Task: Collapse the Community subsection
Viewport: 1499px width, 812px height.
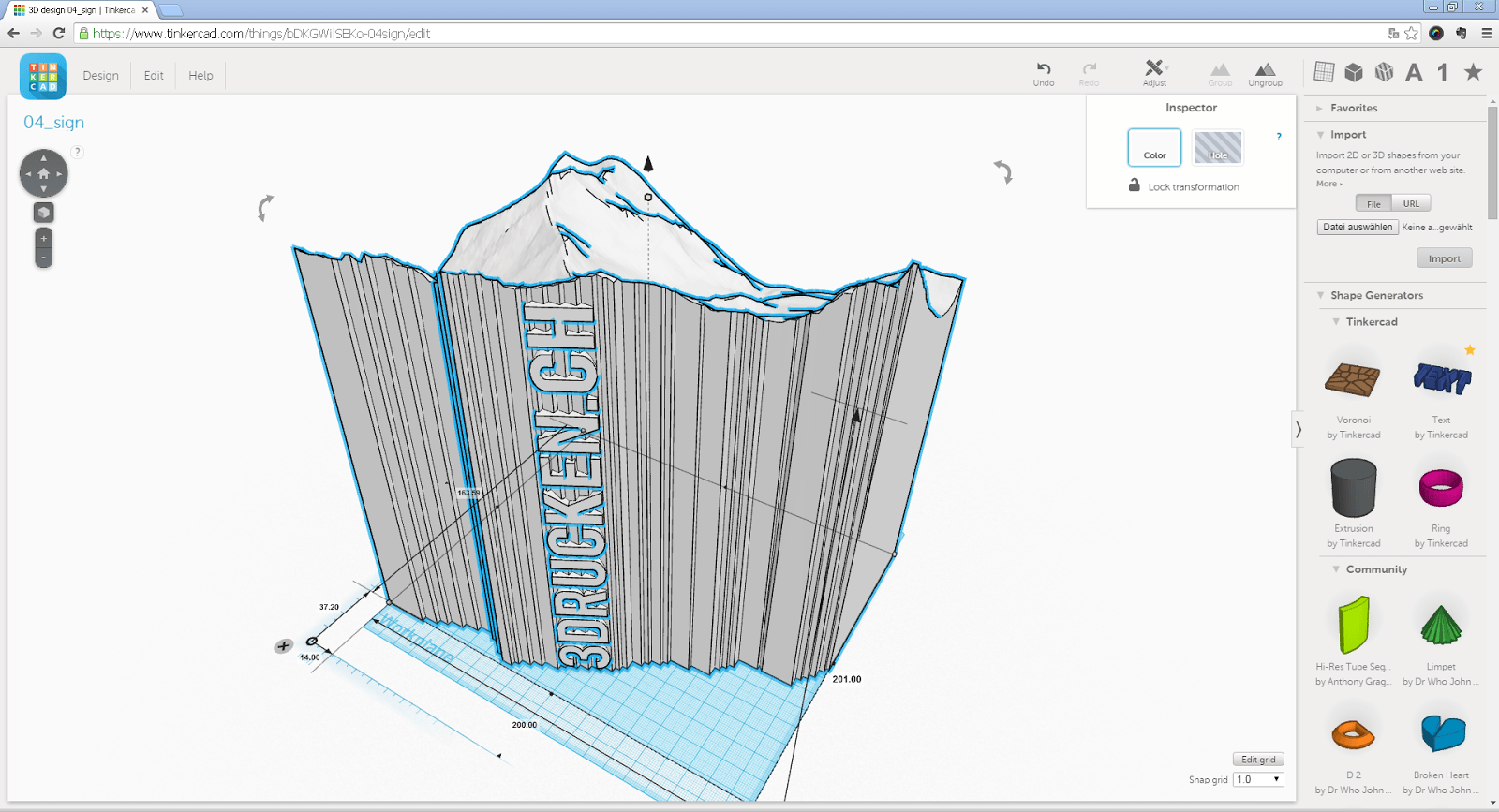Action: [1336, 569]
